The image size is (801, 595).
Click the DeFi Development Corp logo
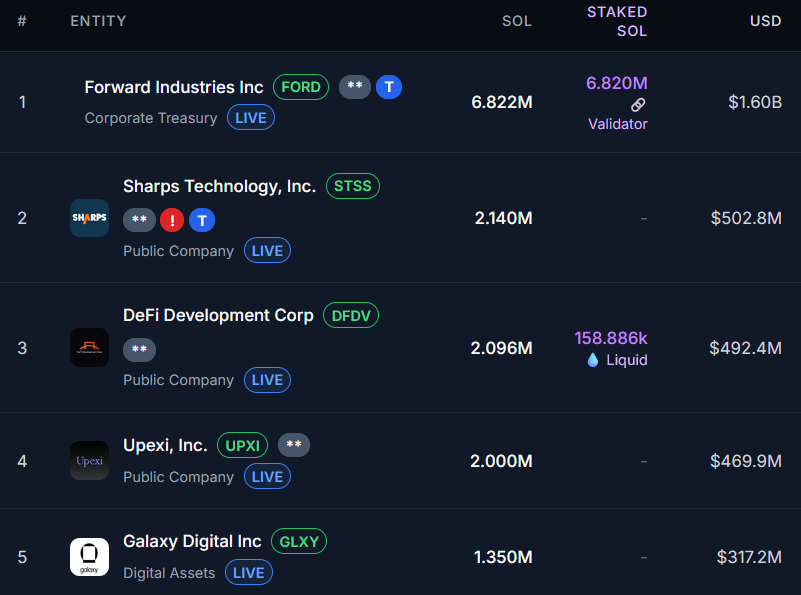coord(89,347)
